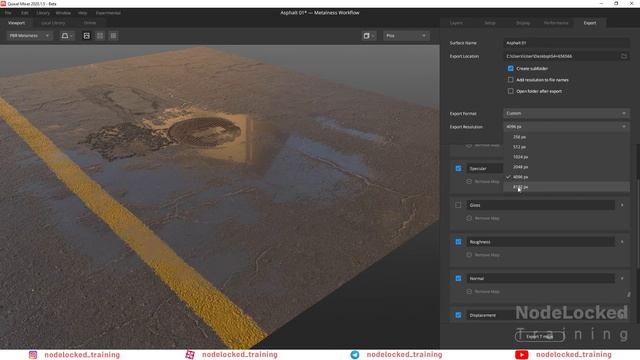Expand the Normal map options arrow
The width and height of the screenshot is (640, 360).
pyautogui.click(x=622, y=278)
